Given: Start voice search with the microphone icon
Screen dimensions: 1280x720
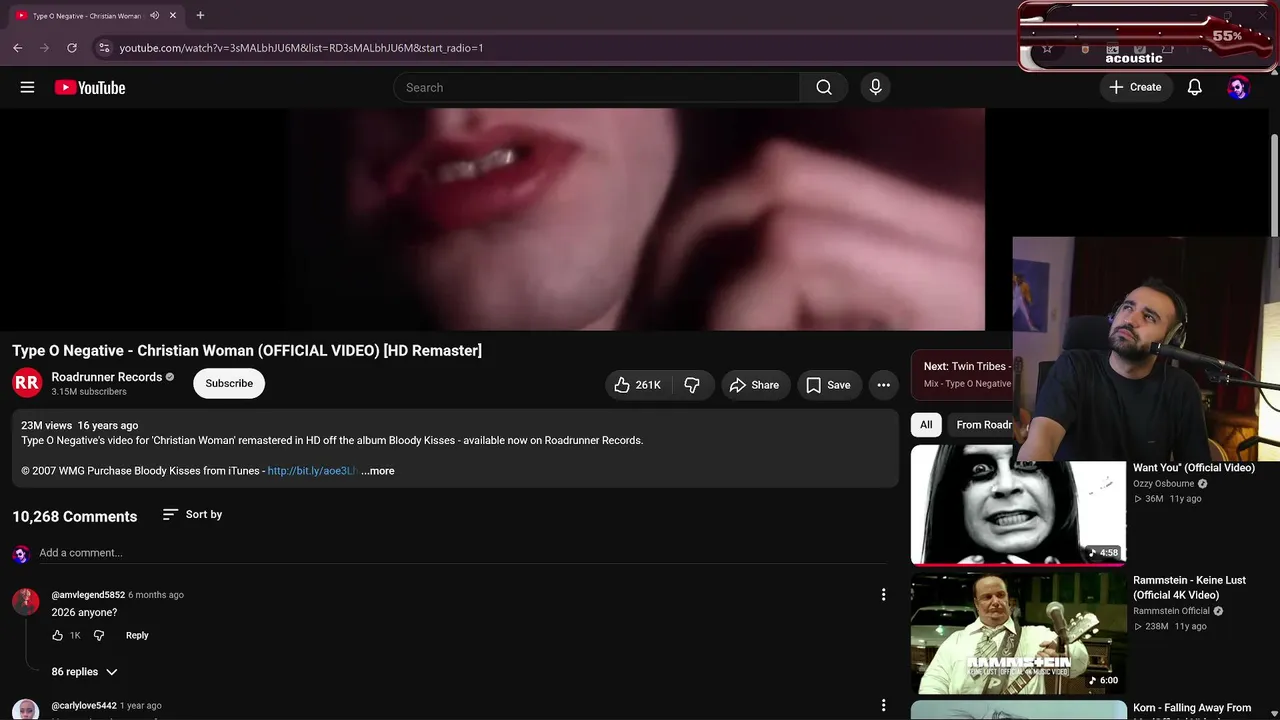Looking at the screenshot, I should coord(875,87).
